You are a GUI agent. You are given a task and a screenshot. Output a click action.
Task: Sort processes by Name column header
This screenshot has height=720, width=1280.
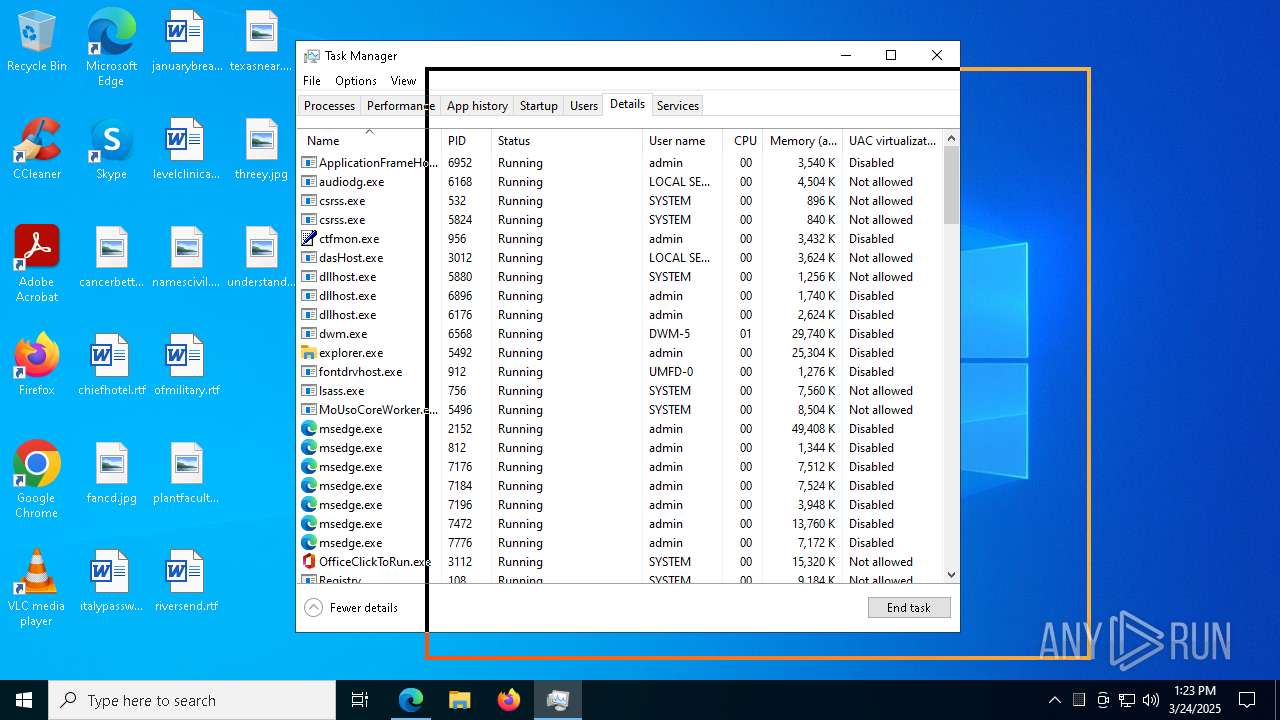(x=369, y=141)
